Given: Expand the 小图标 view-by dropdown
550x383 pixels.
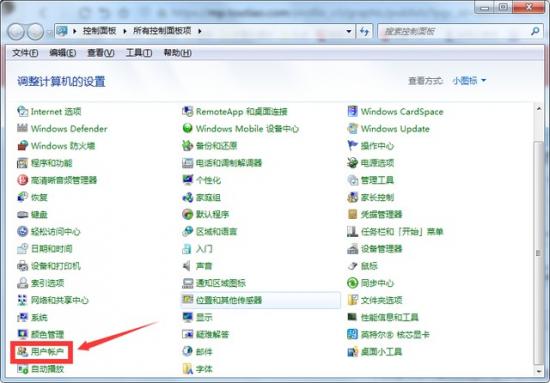Looking at the screenshot, I should tap(469, 81).
